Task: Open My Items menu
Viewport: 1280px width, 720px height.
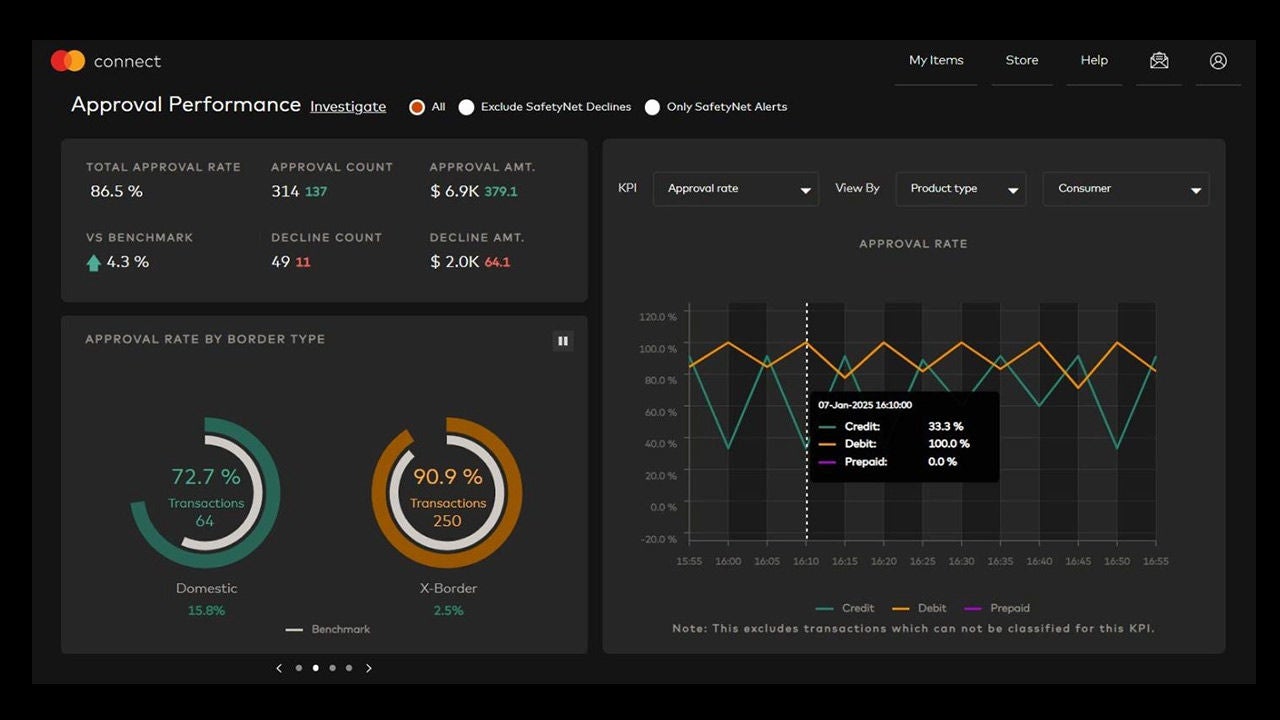Action: [936, 61]
